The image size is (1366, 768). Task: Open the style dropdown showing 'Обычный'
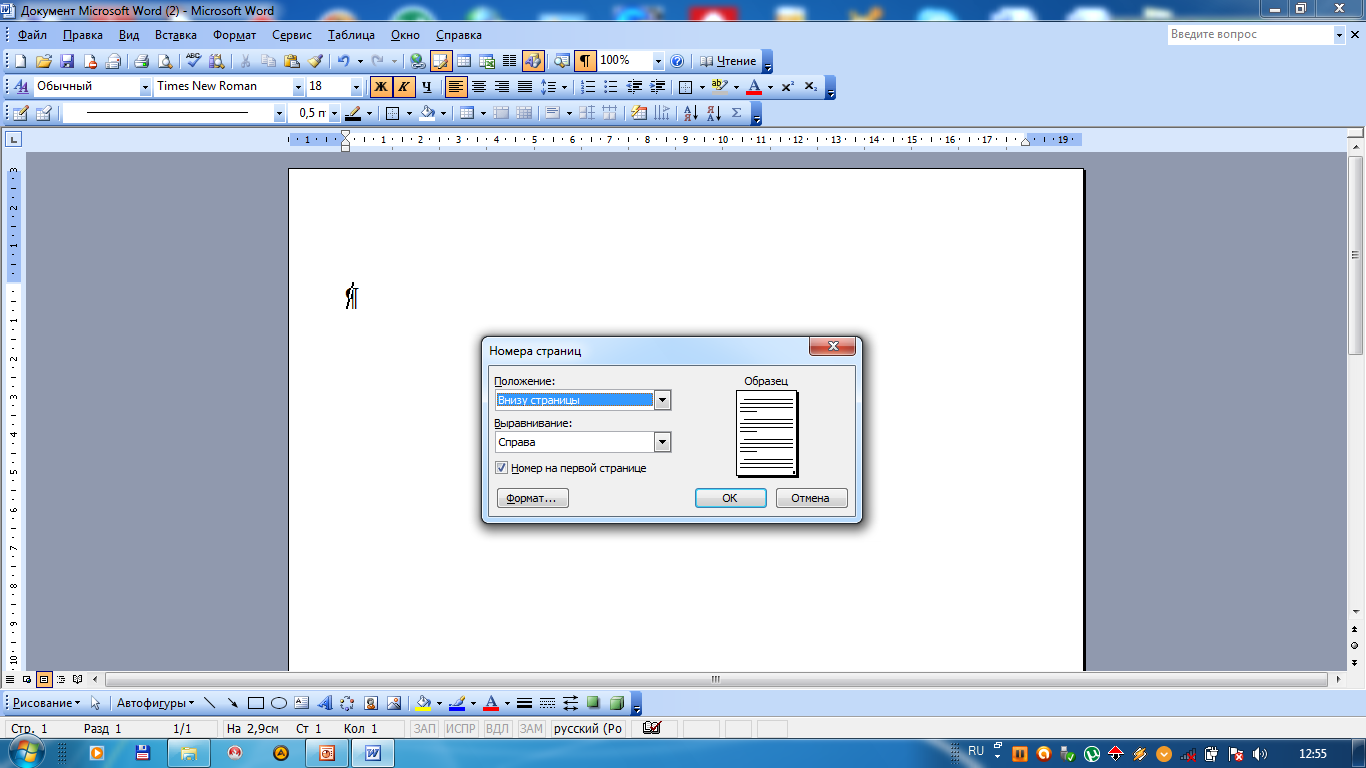(x=145, y=87)
